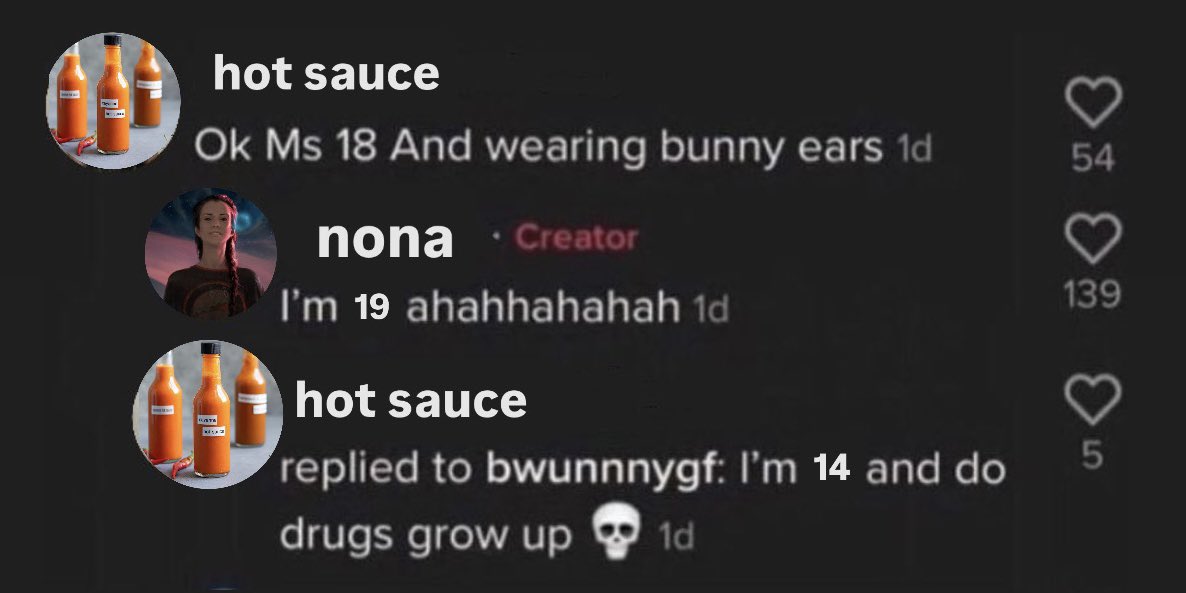Select the 'I'm 19 ahahhahahah' reply text

(480, 307)
